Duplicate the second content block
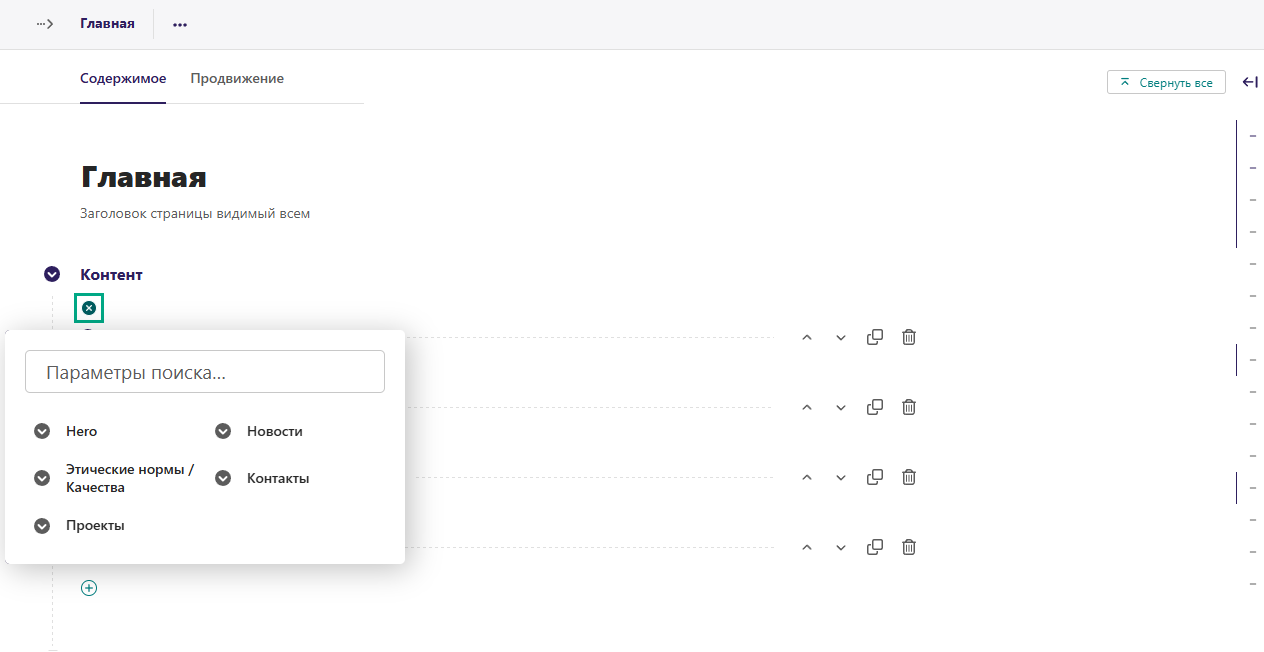This screenshot has width=1264, height=652. pos(875,407)
